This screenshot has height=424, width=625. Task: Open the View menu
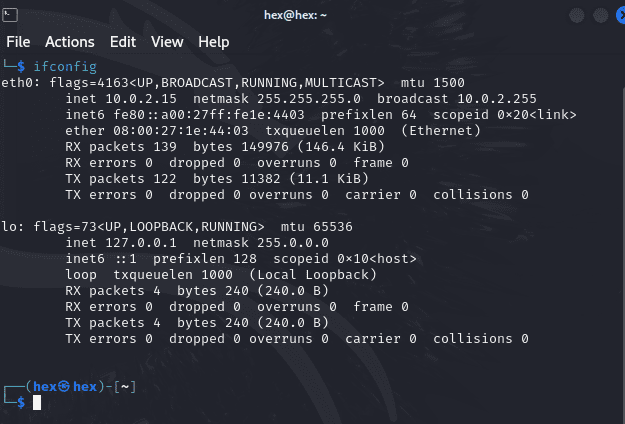(167, 42)
